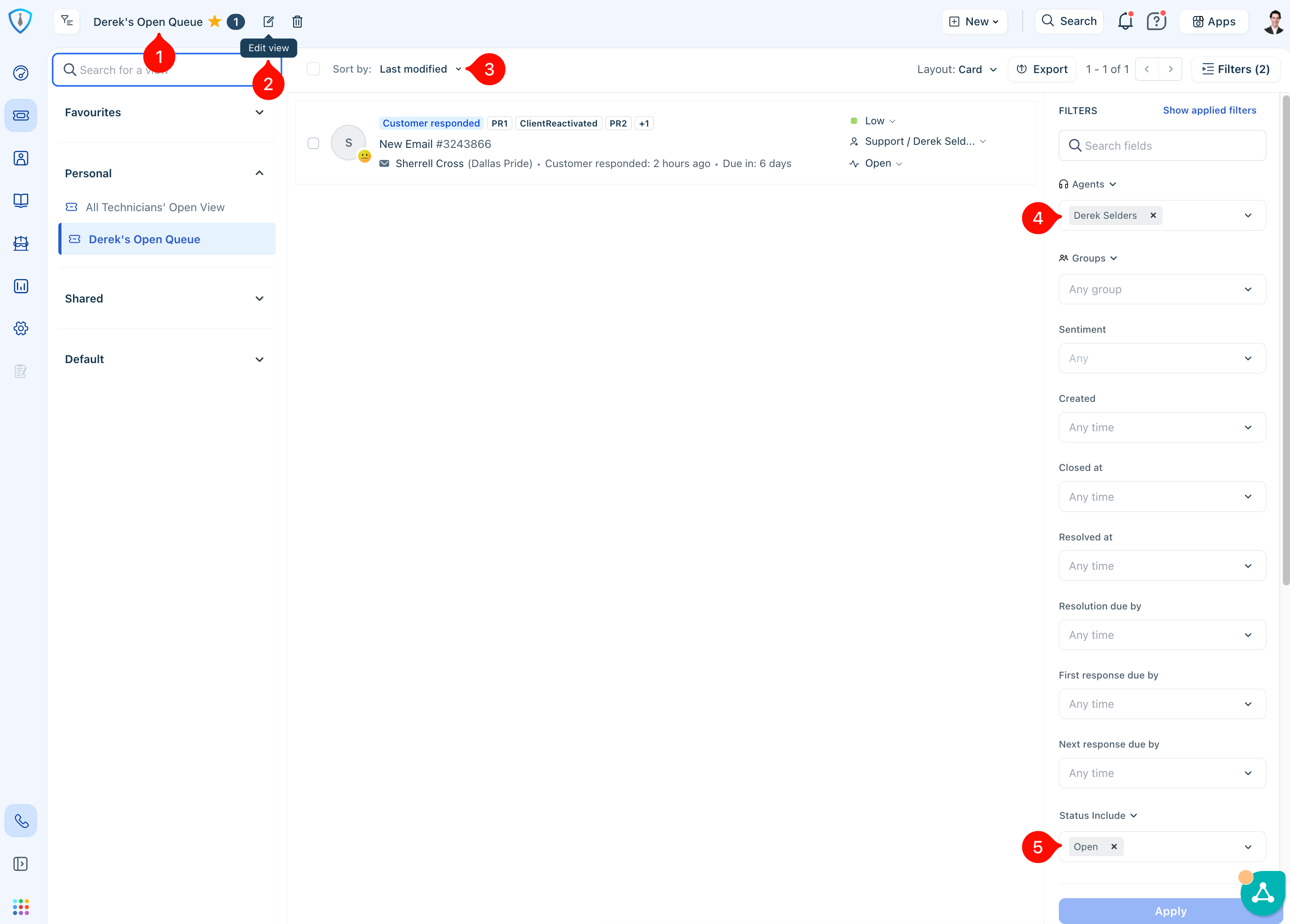This screenshot has height=924, width=1290.
Task: Click Show applied filters link
Action: pyautogui.click(x=1209, y=110)
